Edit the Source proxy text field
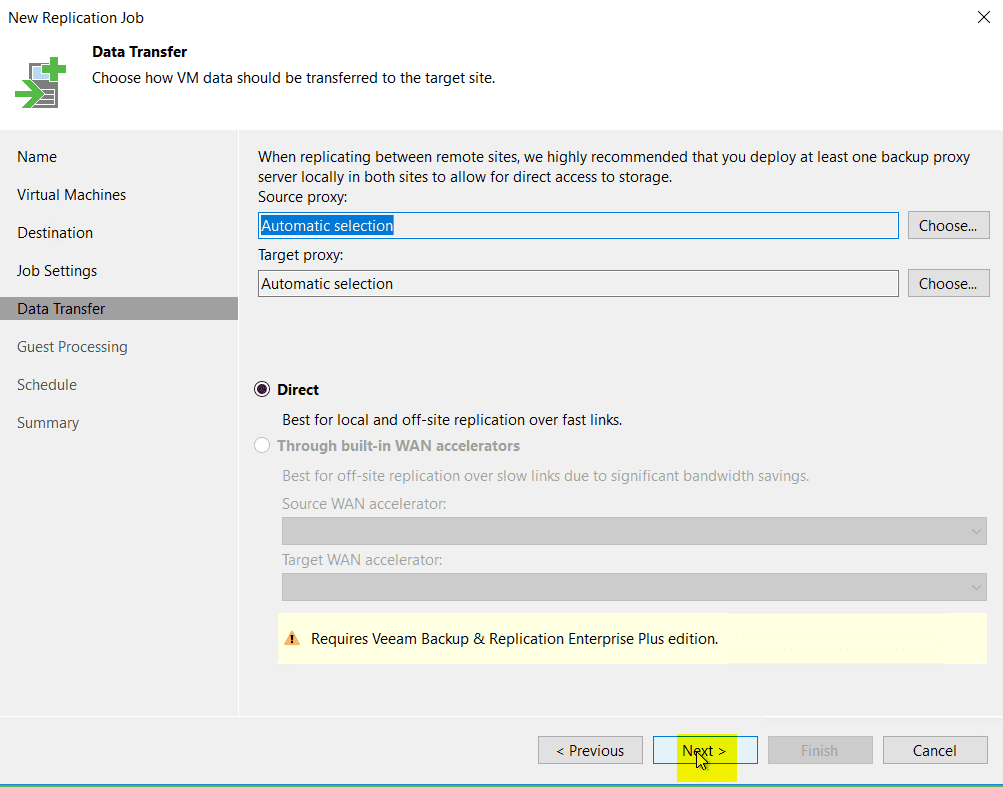The width and height of the screenshot is (1003, 787). tap(578, 225)
